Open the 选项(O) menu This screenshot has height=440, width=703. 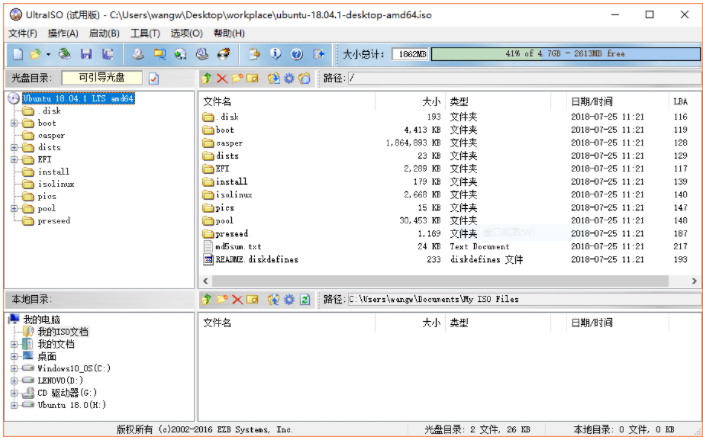click(x=187, y=34)
